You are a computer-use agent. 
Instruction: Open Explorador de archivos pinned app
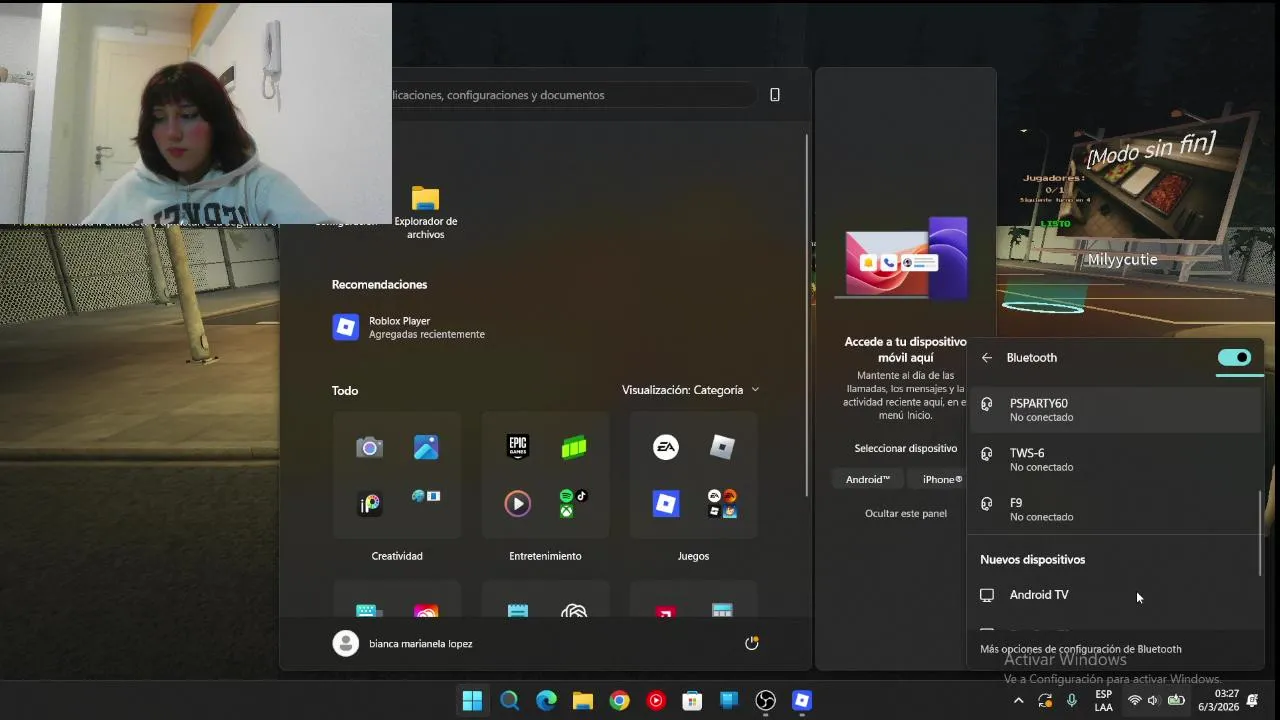point(426,212)
